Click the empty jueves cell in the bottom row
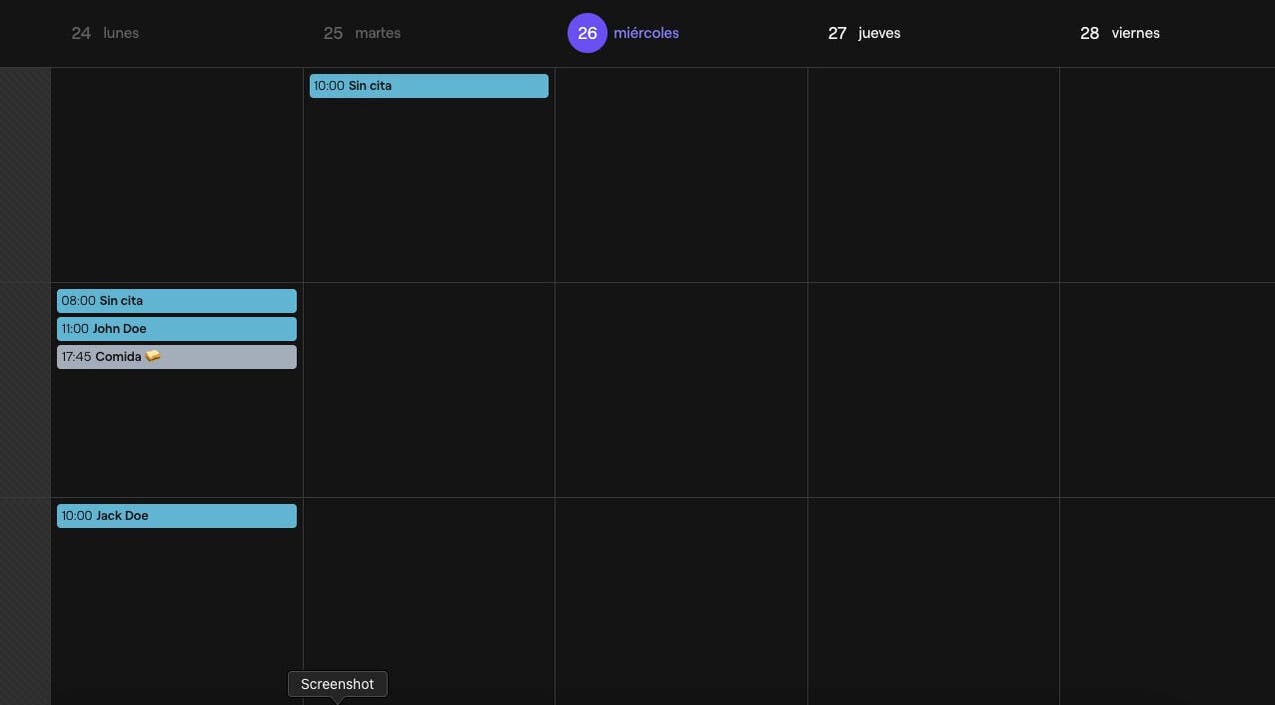Viewport: 1275px width, 705px height. (x=933, y=600)
